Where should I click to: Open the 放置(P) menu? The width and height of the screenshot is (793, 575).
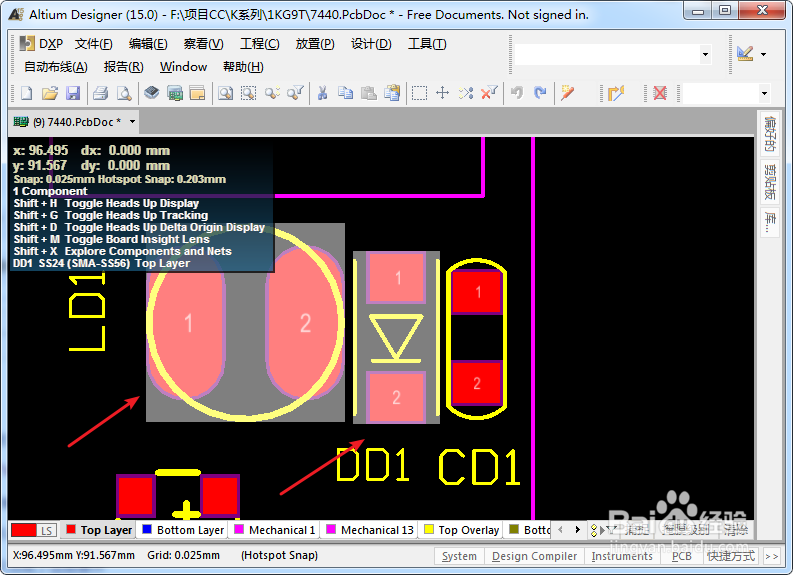[315, 44]
